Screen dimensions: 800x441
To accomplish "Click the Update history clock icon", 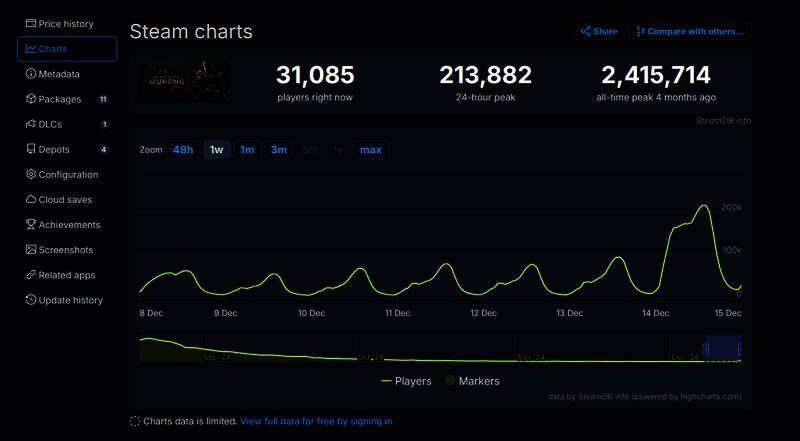I will click(31, 300).
